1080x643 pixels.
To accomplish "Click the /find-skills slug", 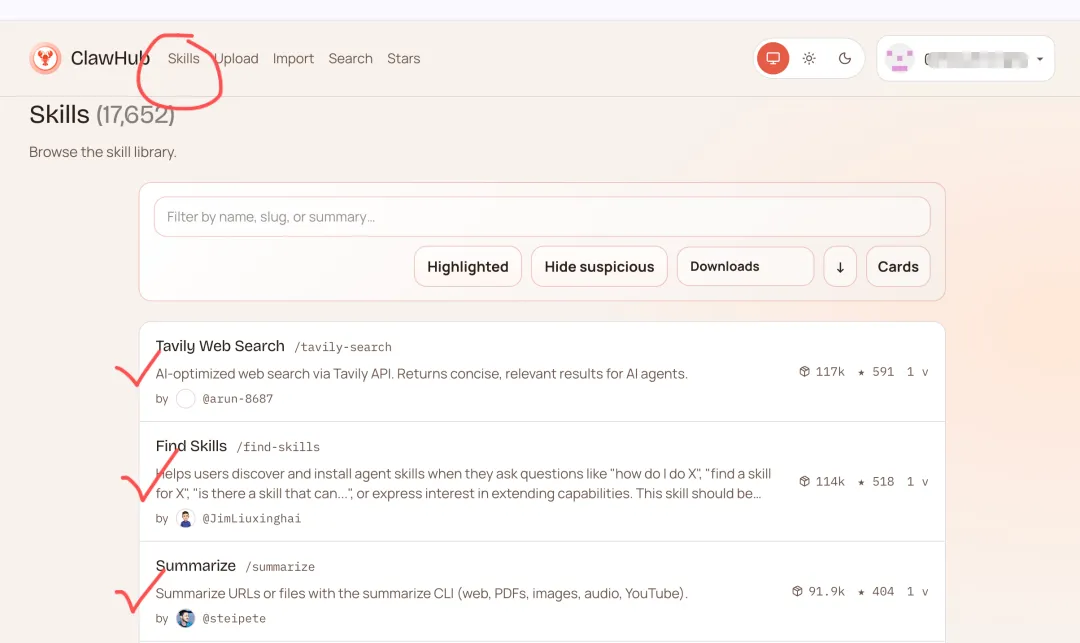I will 278,447.
